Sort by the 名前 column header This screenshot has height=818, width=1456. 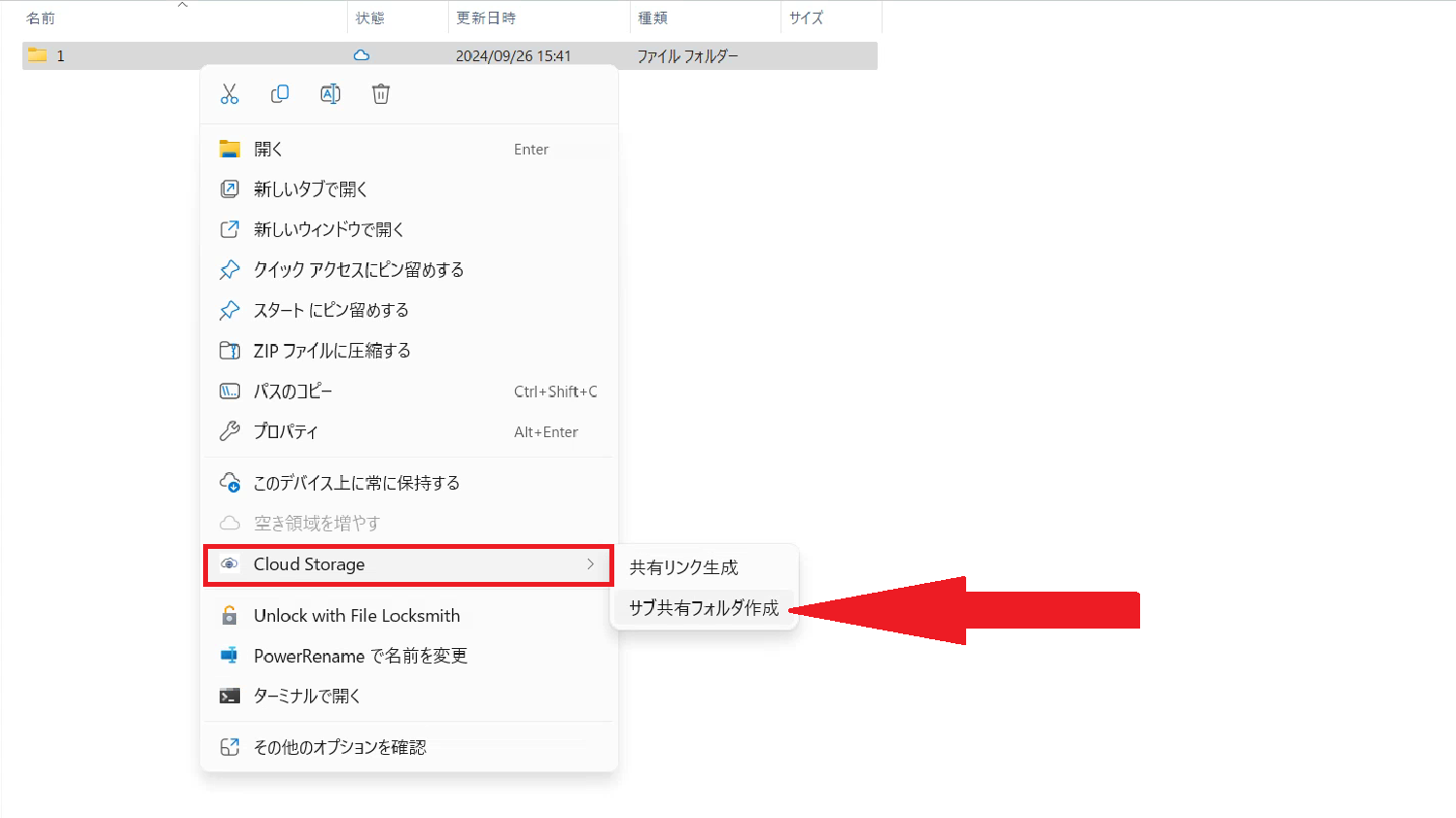(184, 18)
